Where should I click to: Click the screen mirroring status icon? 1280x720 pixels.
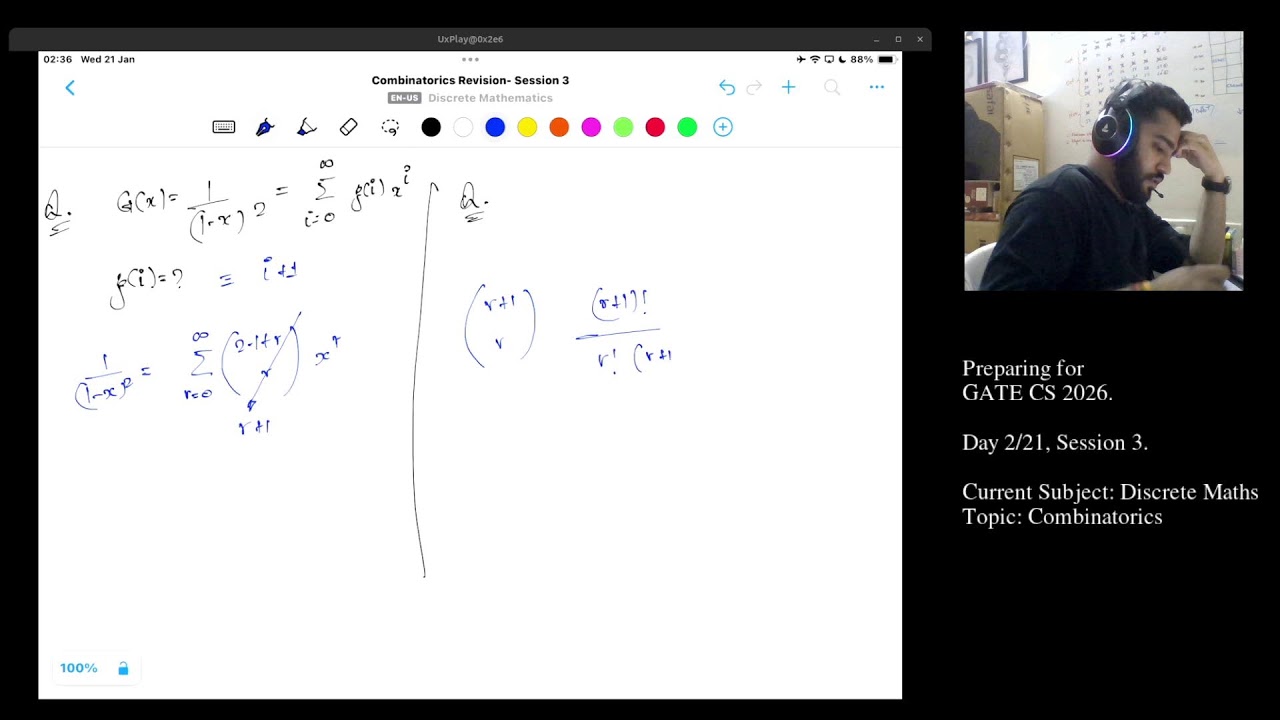pyautogui.click(x=829, y=59)
